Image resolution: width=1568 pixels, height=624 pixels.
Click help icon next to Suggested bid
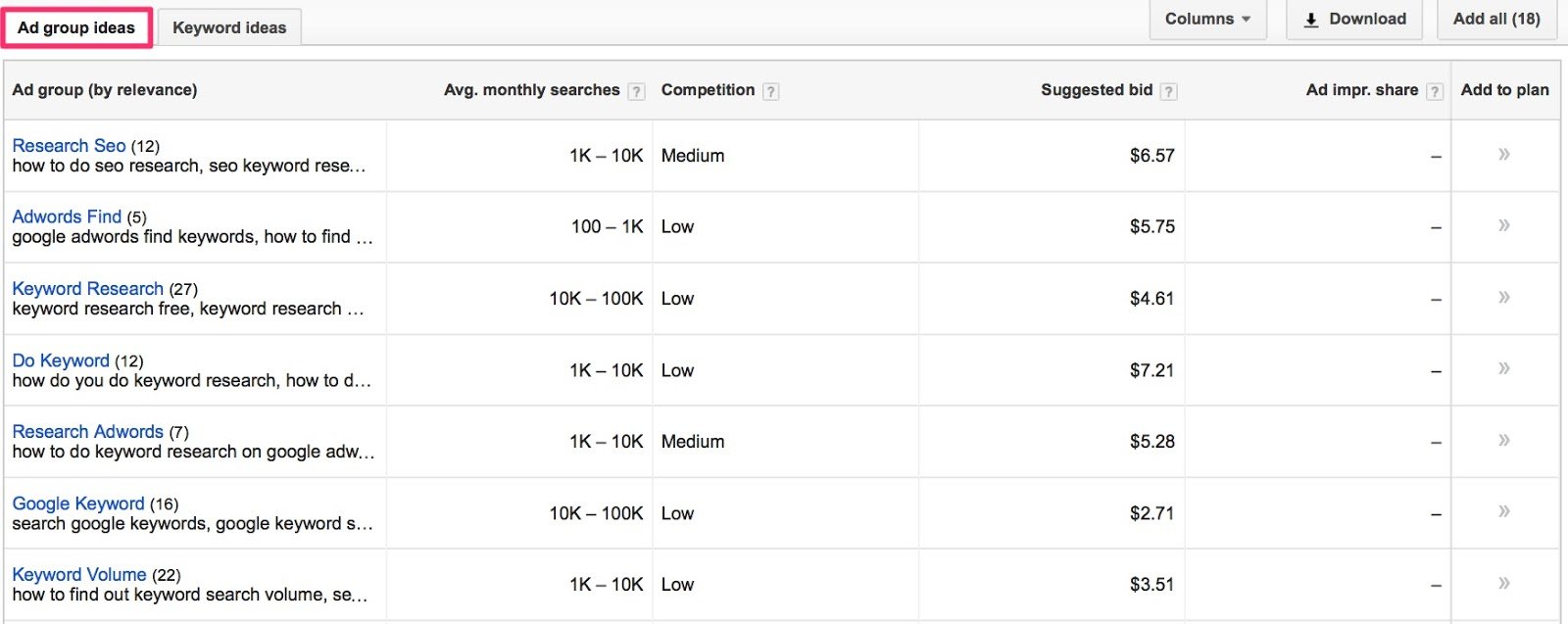pos(1168,91)
